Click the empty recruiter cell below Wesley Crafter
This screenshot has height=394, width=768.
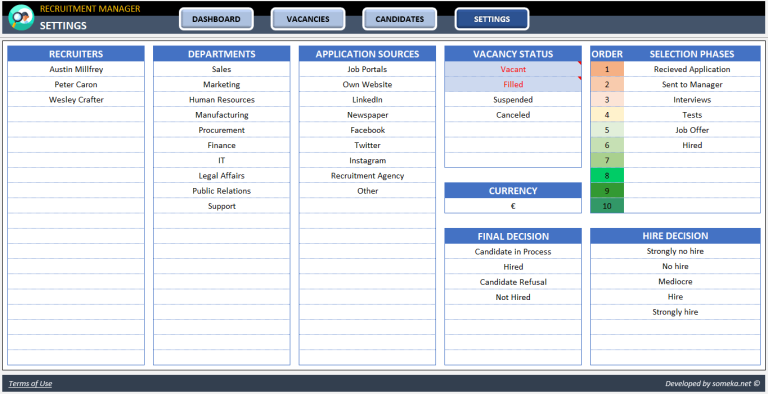76,115
